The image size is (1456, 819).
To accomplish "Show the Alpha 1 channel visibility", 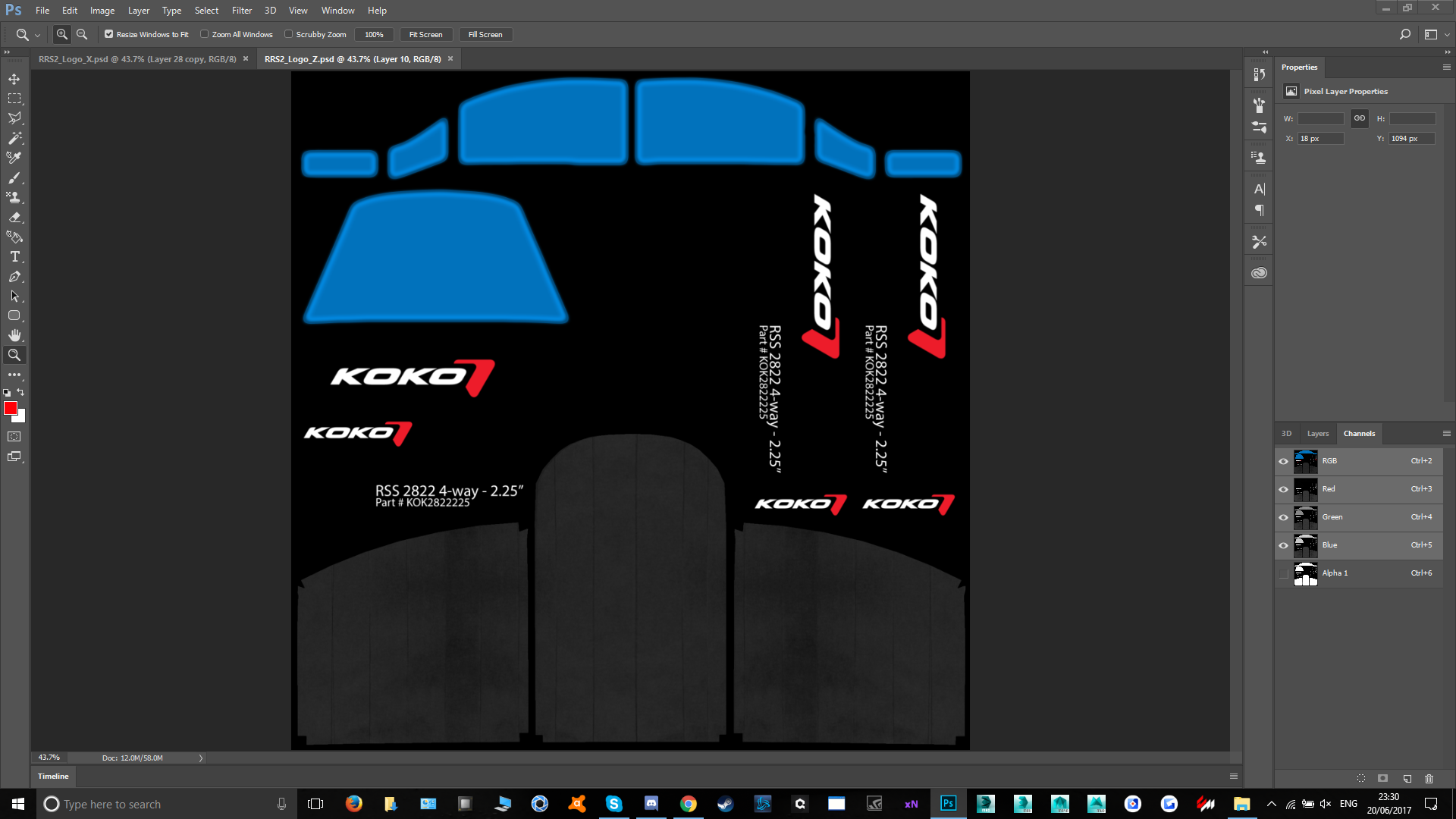I will coord(1283,573).
